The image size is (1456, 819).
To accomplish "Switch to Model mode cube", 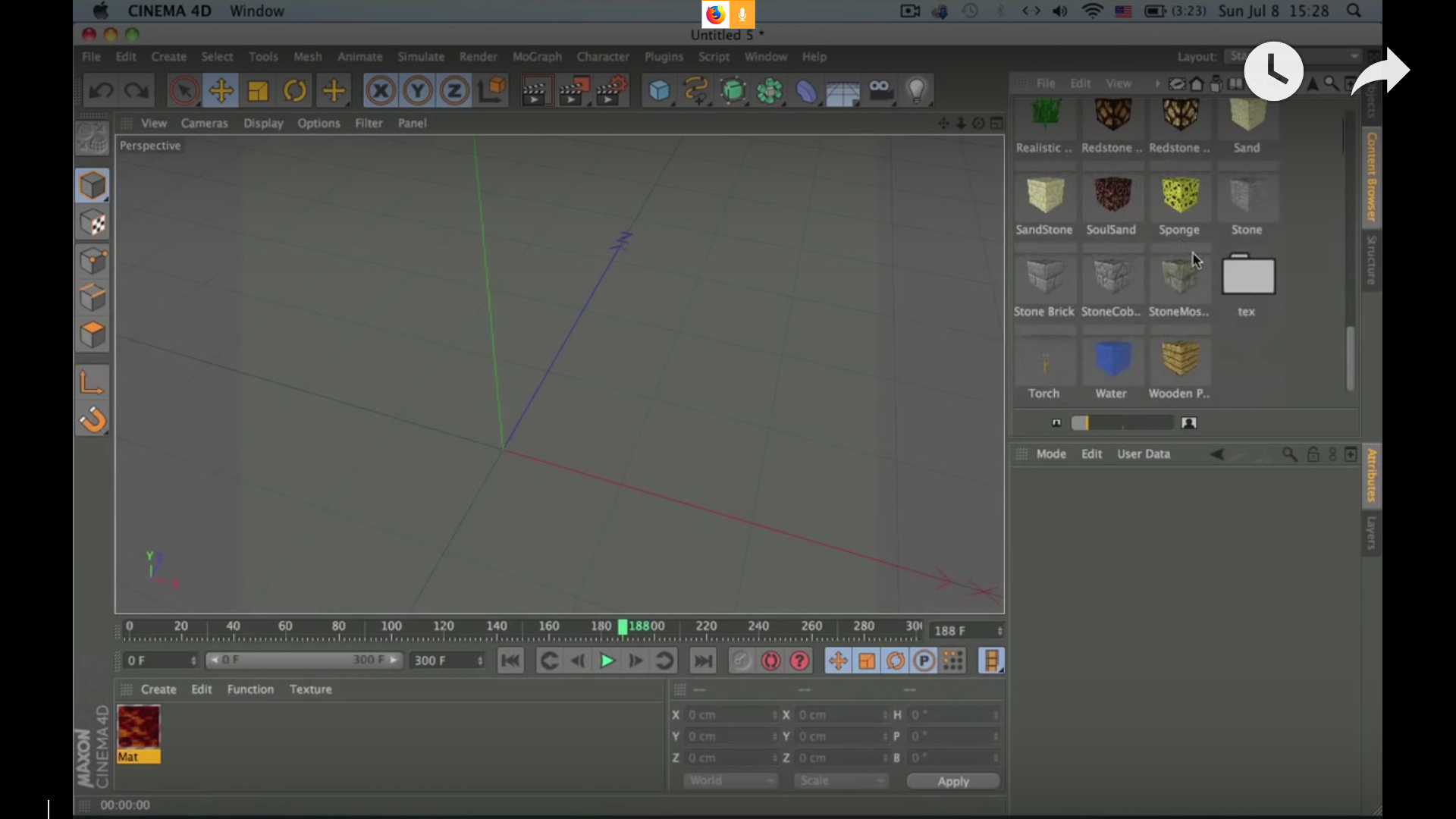I will pyautogui.click(x=93, y=186).
